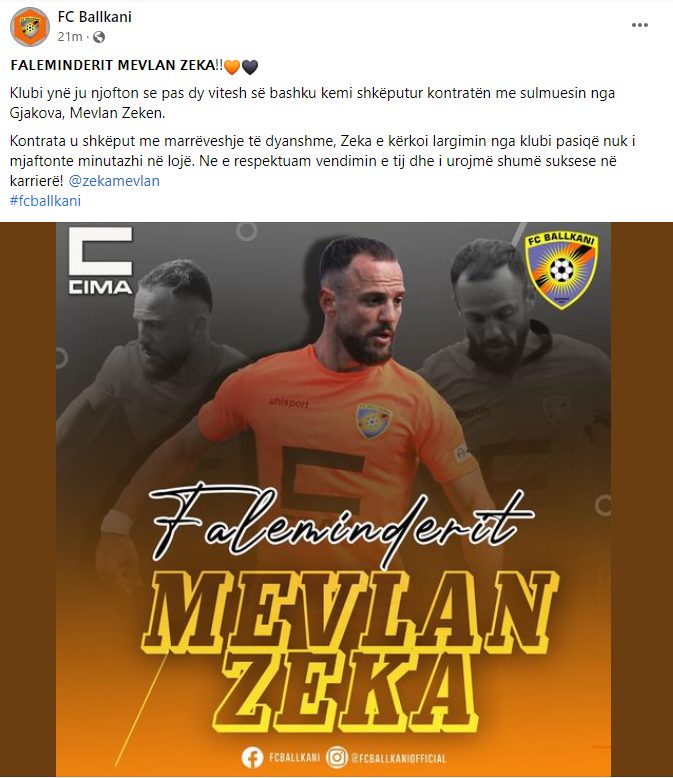Click the orange heart emoji in headline
The height and width of the screenshot is (778, 673).
pyautogui.click(x=232, y=66)
